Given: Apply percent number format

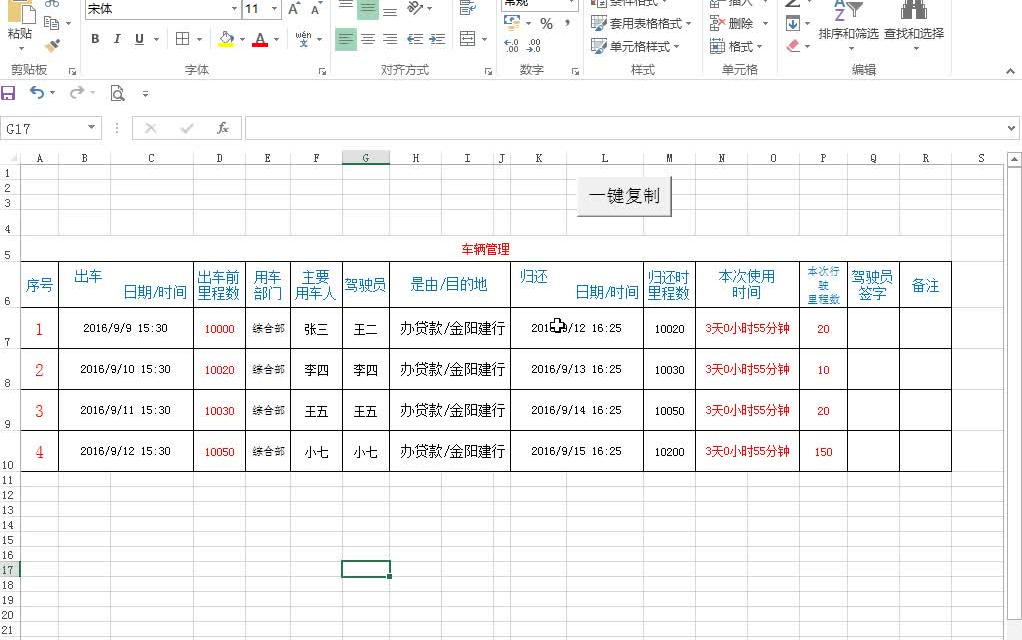Looking at the screenshot, I should pos(548,25).
